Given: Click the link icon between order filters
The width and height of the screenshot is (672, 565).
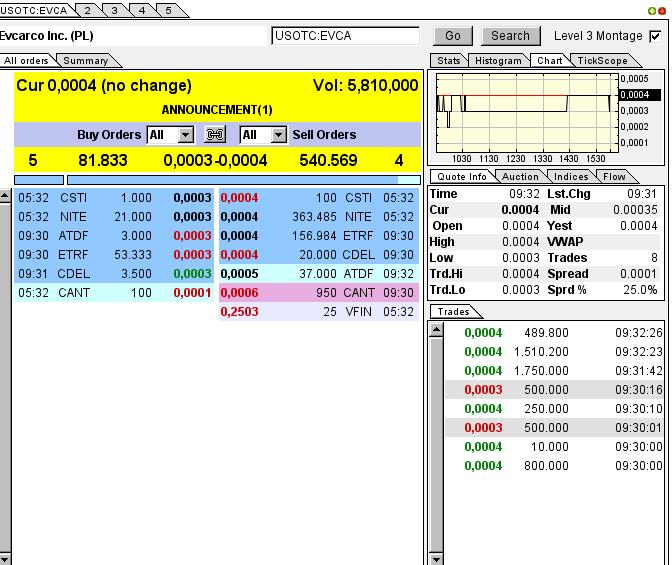Looking at the screenshot, I should [x=215, y=135].
